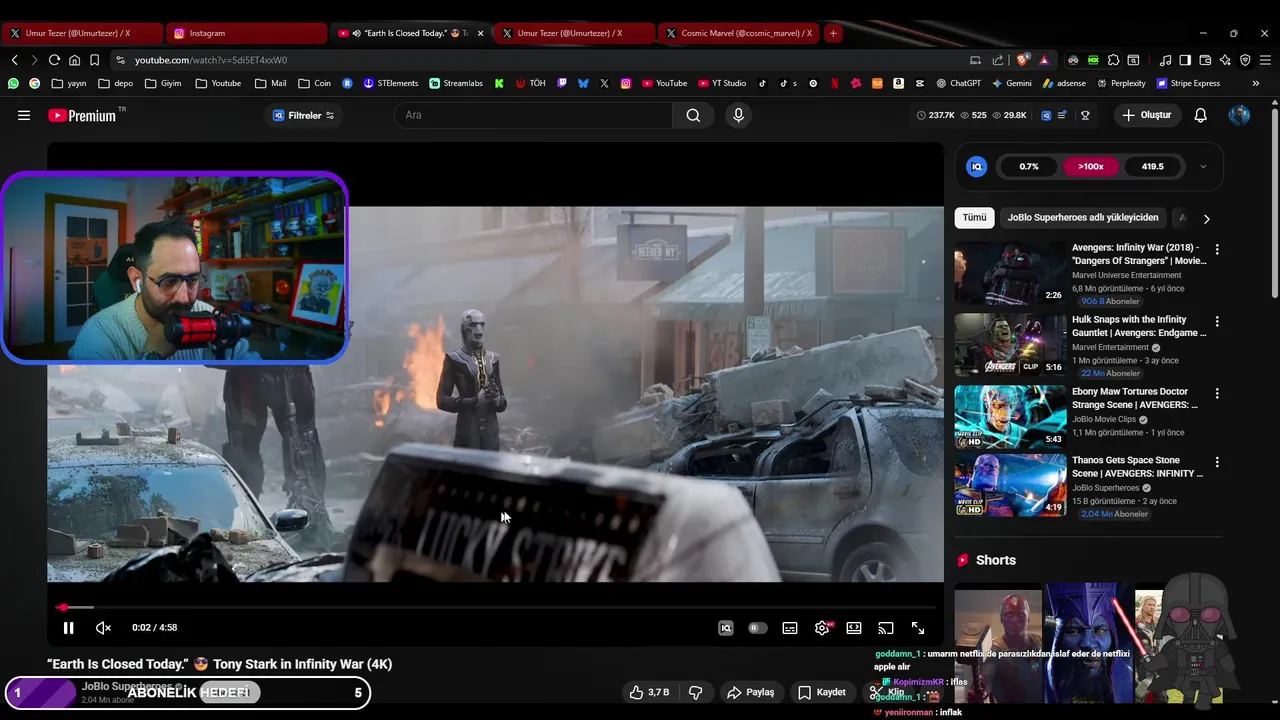Open options menu for the Ebony Maw video
The width and height of the screenshot is (1280, 720).
[1217, 393]
